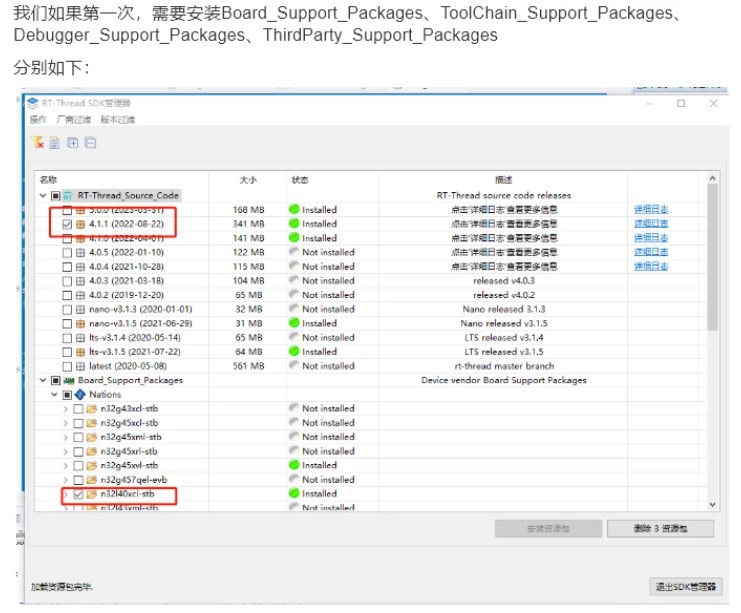Click green Installed dot for nano-v3.1.5
This screenshot has height=613, width=741.
(x=294, y=323)
